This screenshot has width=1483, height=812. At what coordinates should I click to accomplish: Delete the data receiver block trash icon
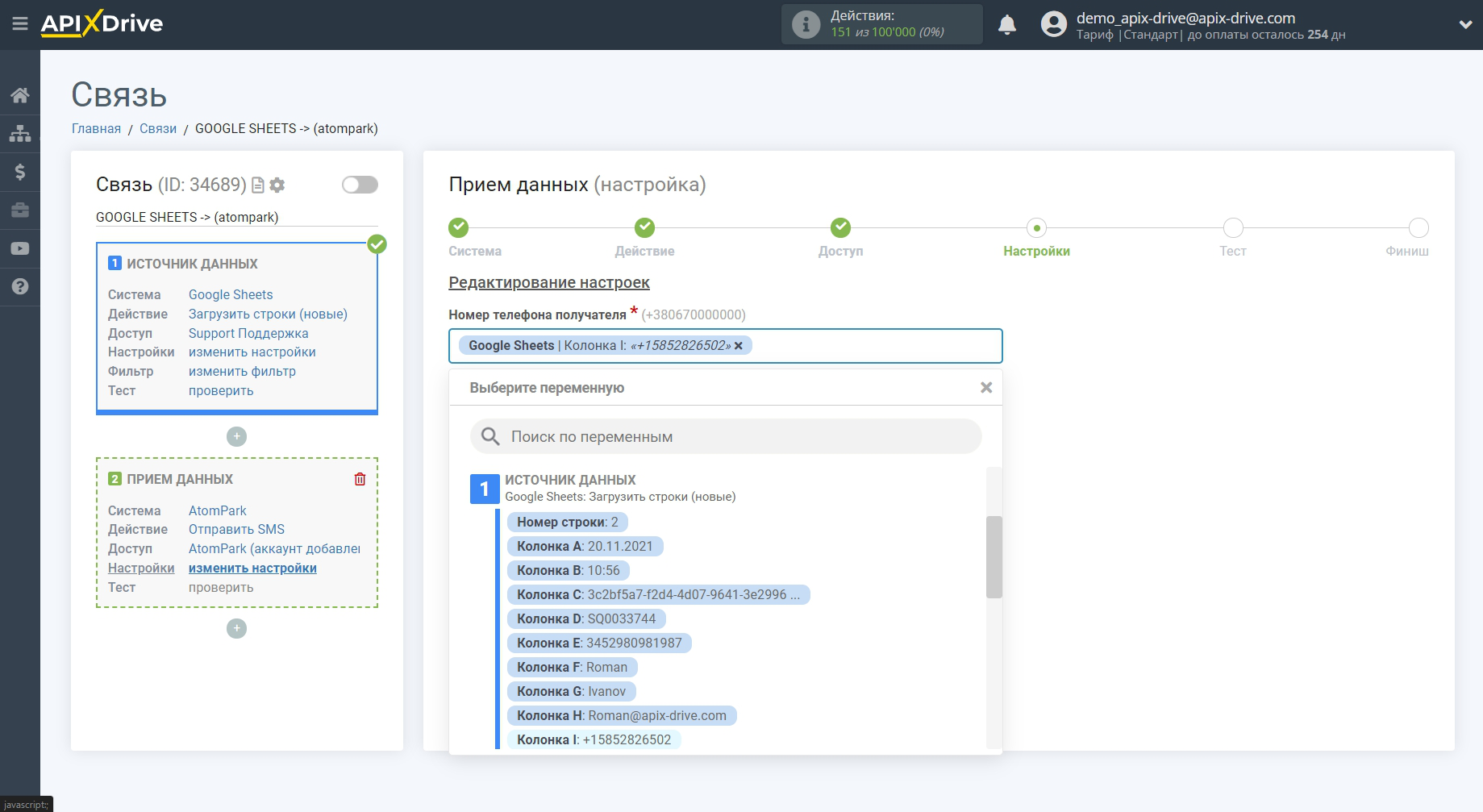360,479
